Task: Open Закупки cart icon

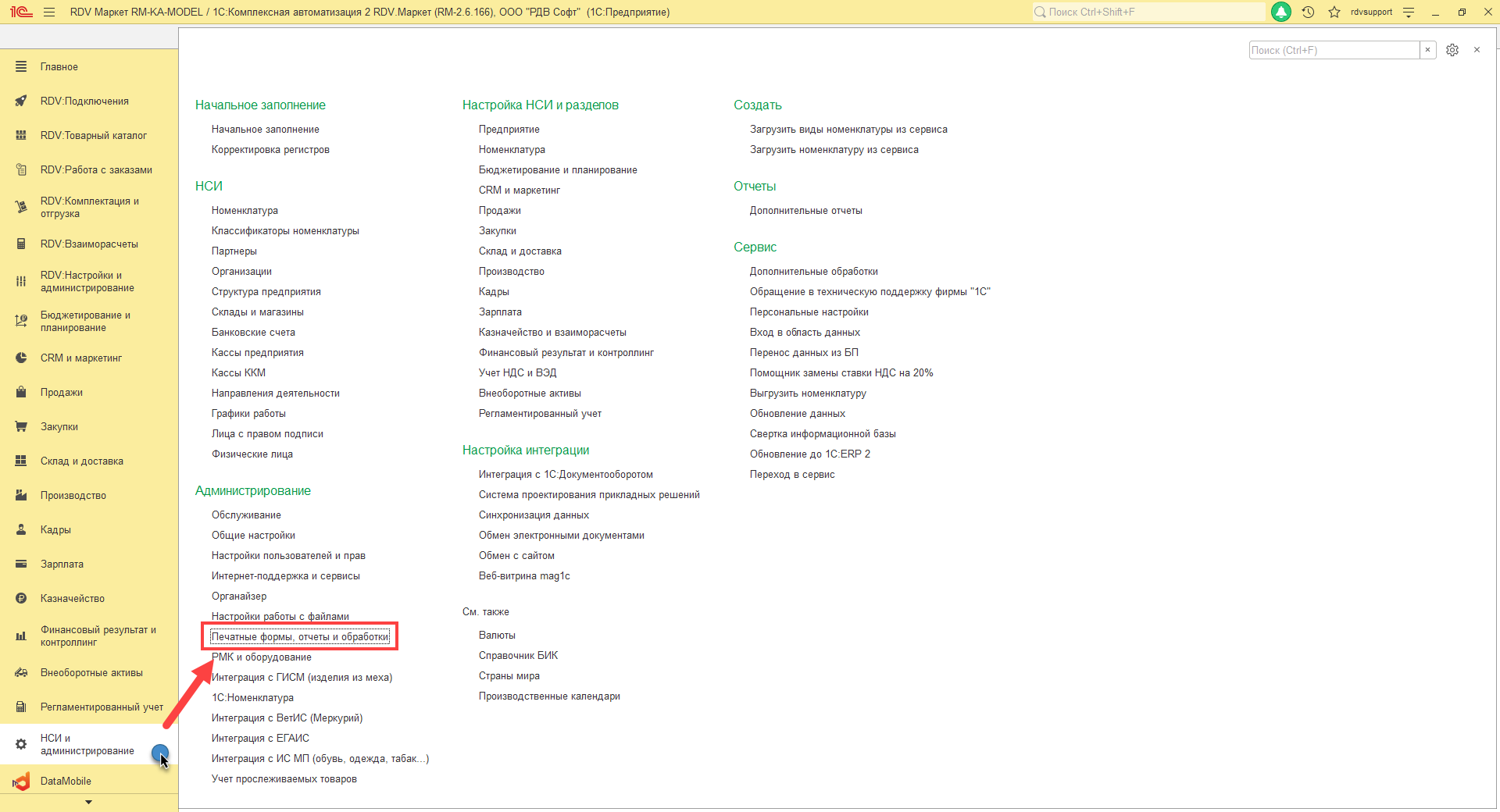Action: (21, 427)
